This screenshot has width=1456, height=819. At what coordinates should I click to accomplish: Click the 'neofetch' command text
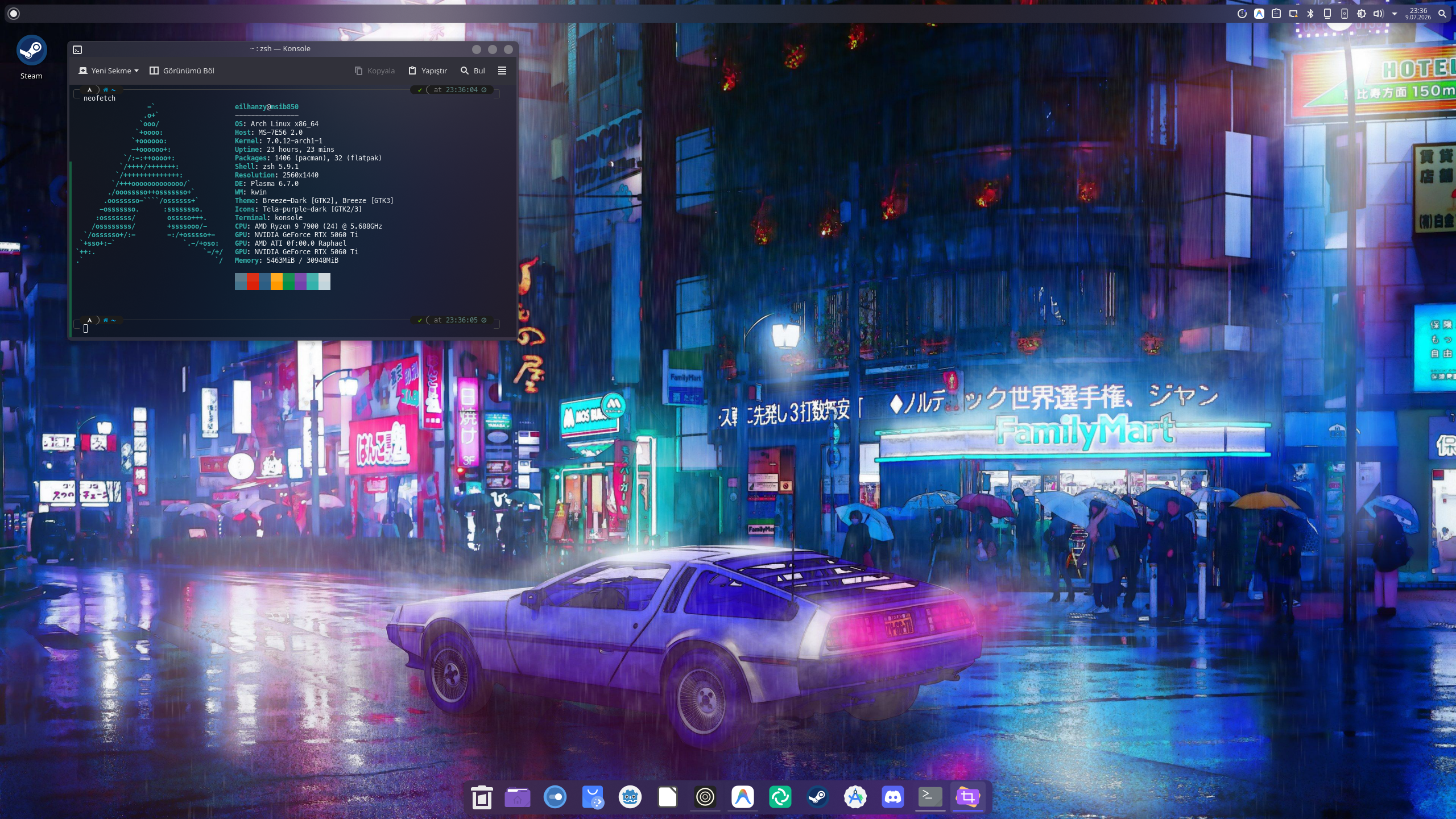click(100, 98)
